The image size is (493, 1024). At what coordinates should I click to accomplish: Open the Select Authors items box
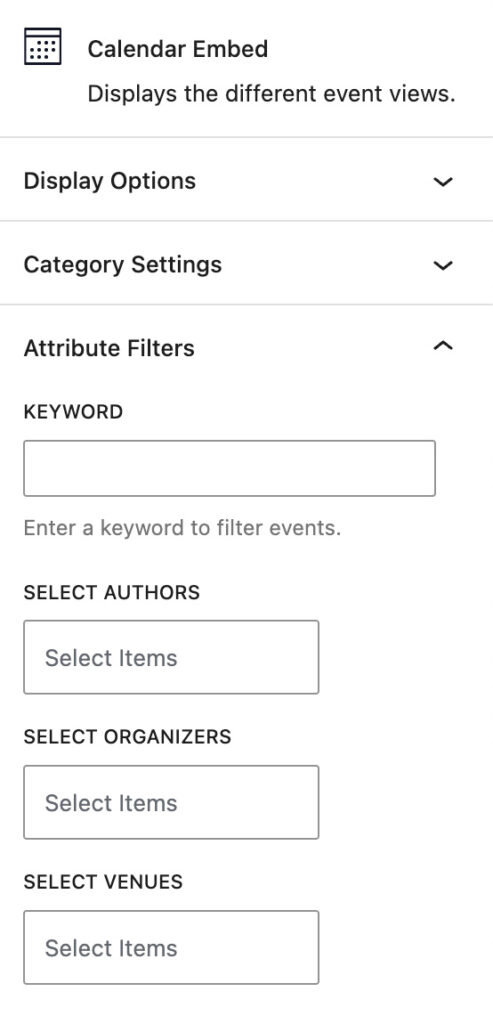point(171,657)
